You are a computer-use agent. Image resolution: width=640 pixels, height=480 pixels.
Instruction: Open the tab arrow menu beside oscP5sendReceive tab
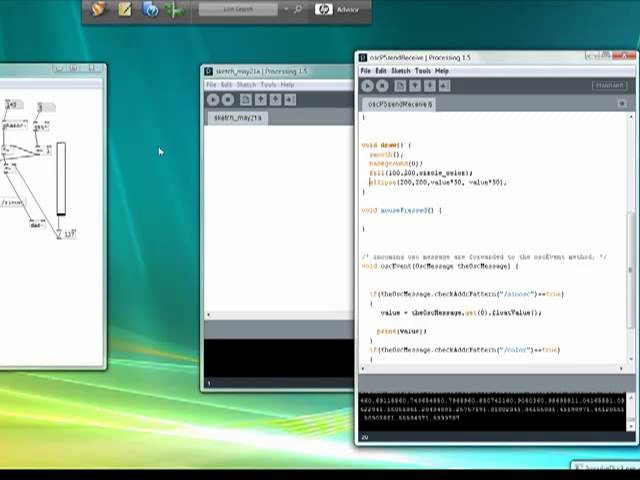click(622, 104)
